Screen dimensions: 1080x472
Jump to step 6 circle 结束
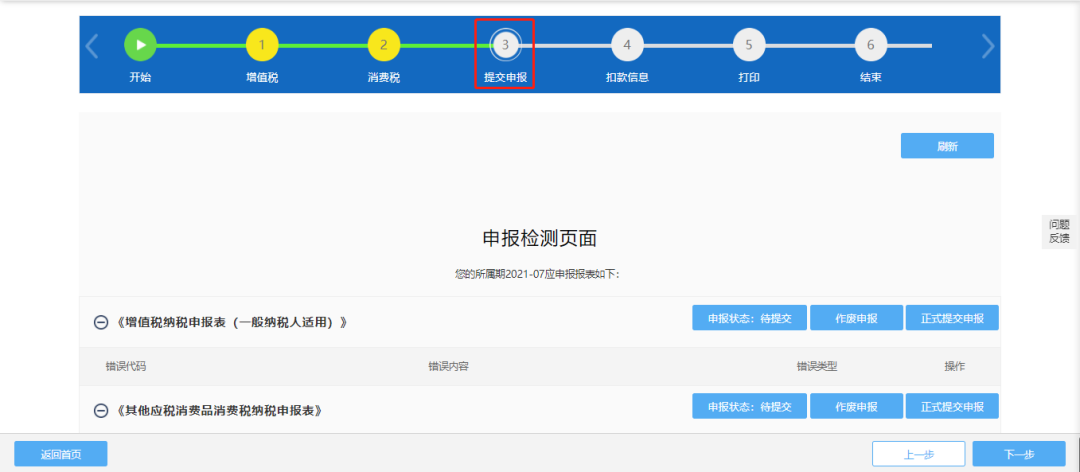coord(871,45)
